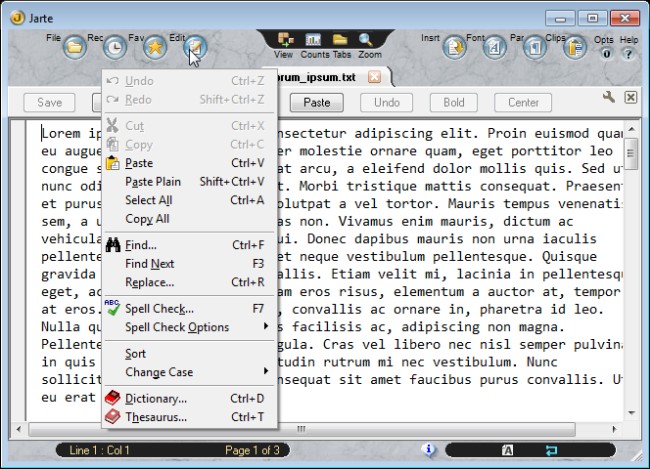This screenshot has height=469, width=650.
Task: Click the Zoom magnifier icon
Action: (x=366, y=40)
